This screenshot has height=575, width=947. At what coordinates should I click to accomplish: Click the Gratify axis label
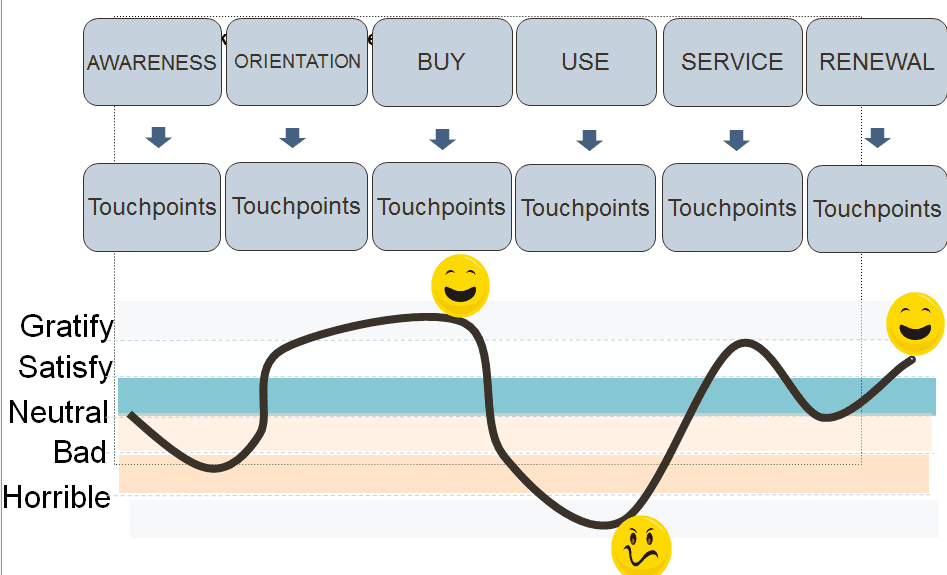click(66, 327)
